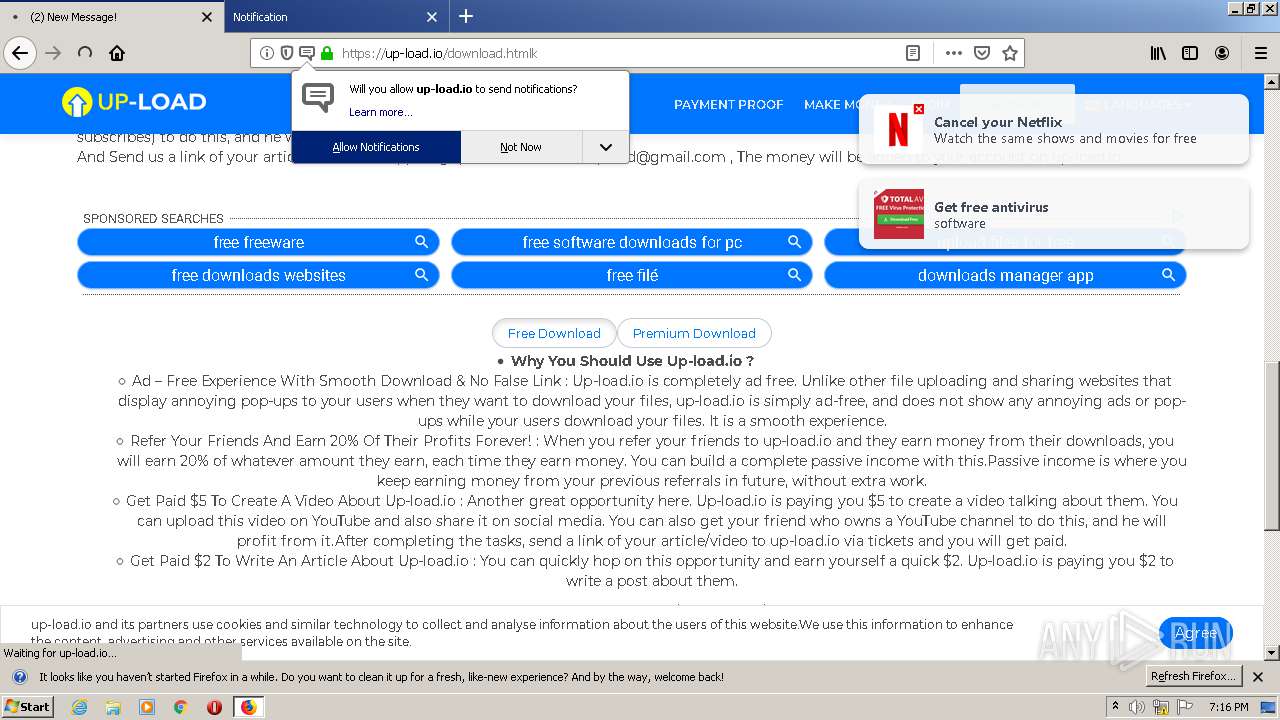Open the site information icon in address bar
The width and height of the screenshot is (1280, 720).
[267, 53]
